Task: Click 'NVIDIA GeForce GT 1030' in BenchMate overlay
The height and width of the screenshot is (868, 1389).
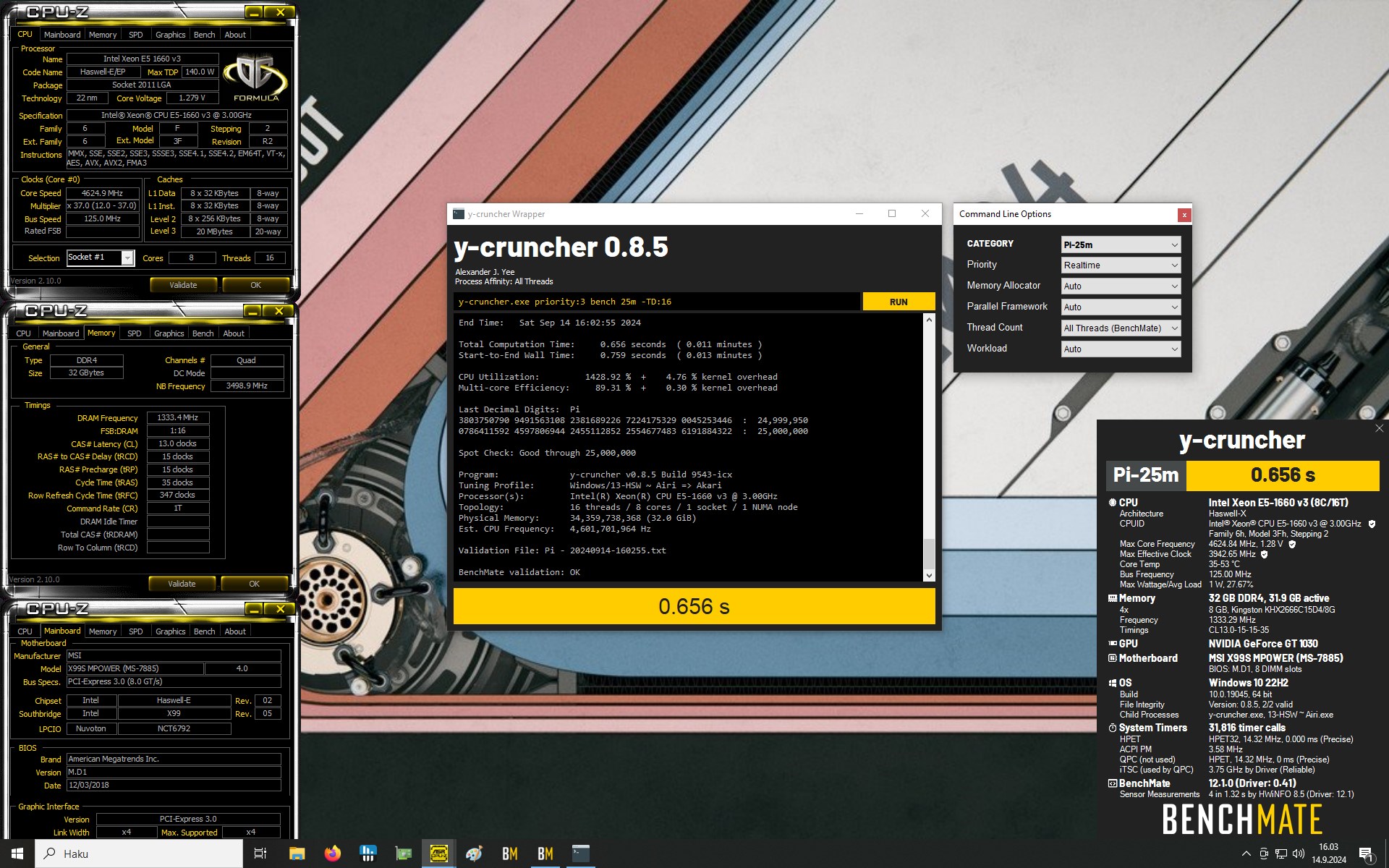Action: pos(1263,644)
